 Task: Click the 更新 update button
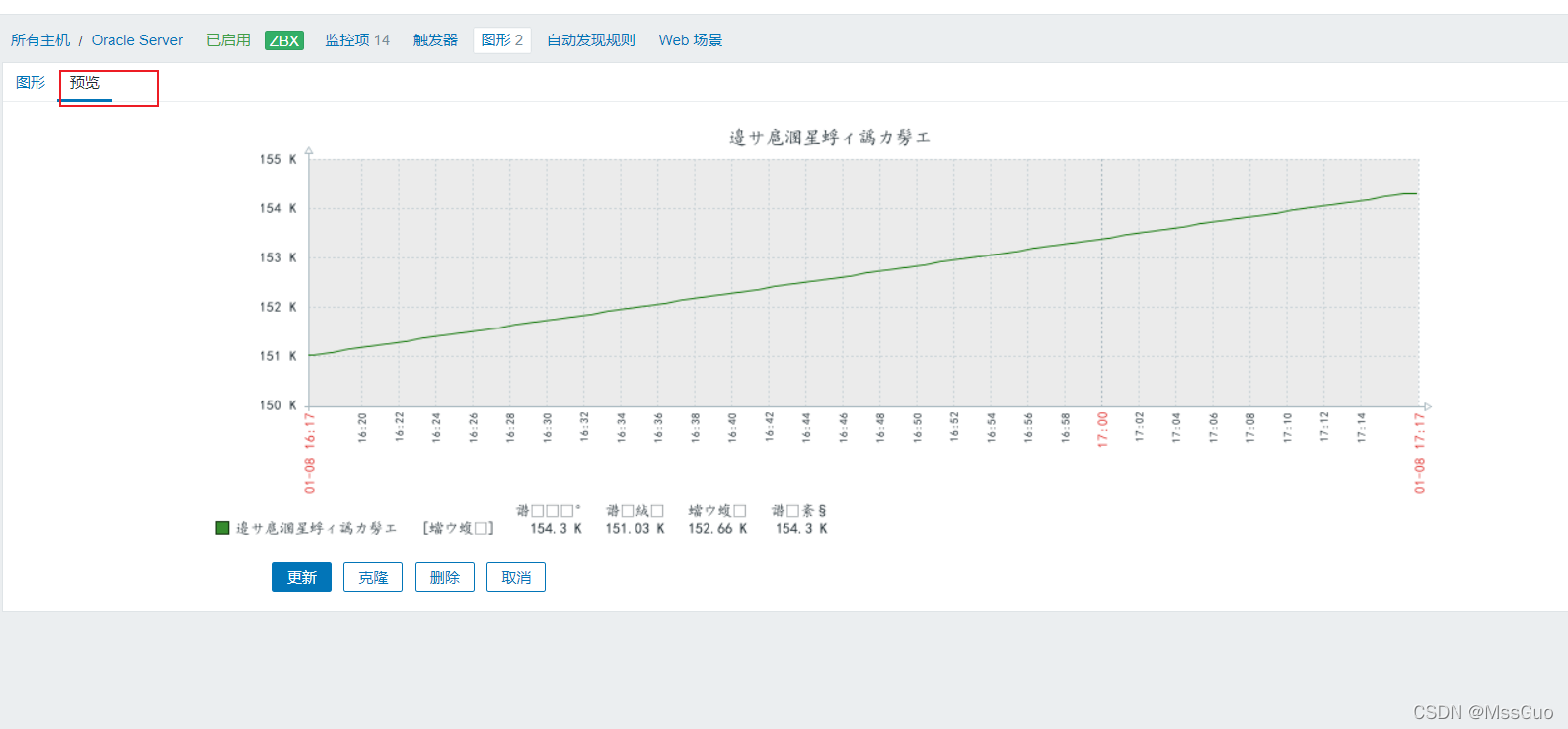(x=302, y=577)
